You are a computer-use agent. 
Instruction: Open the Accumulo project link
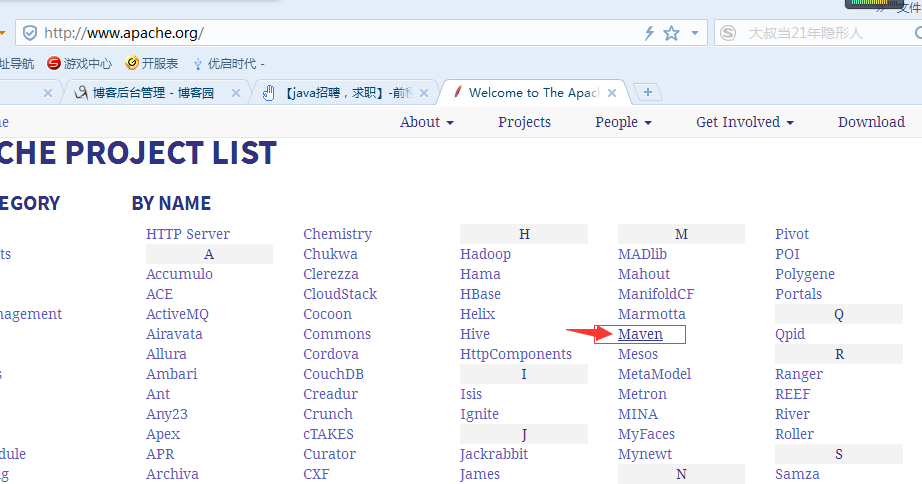click(x=179, y=274)
